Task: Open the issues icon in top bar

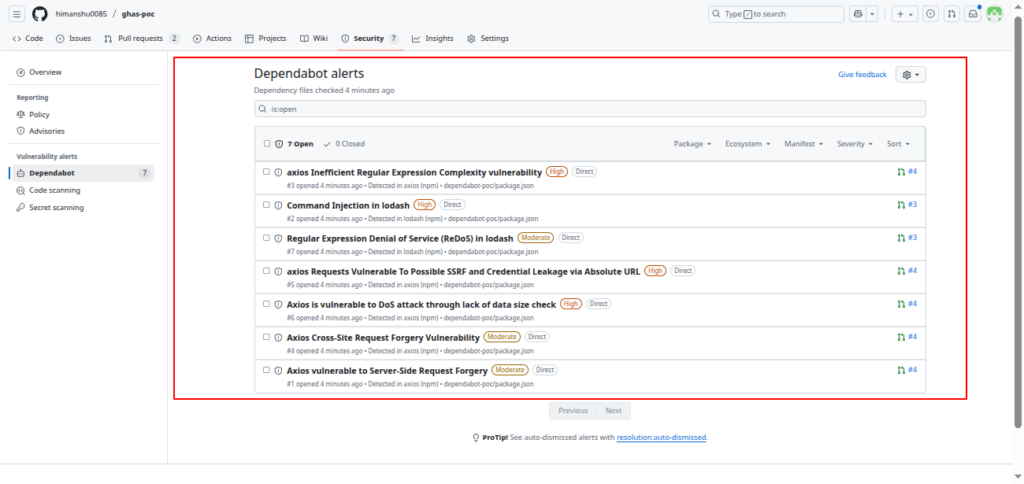Action: coord(931,14)
